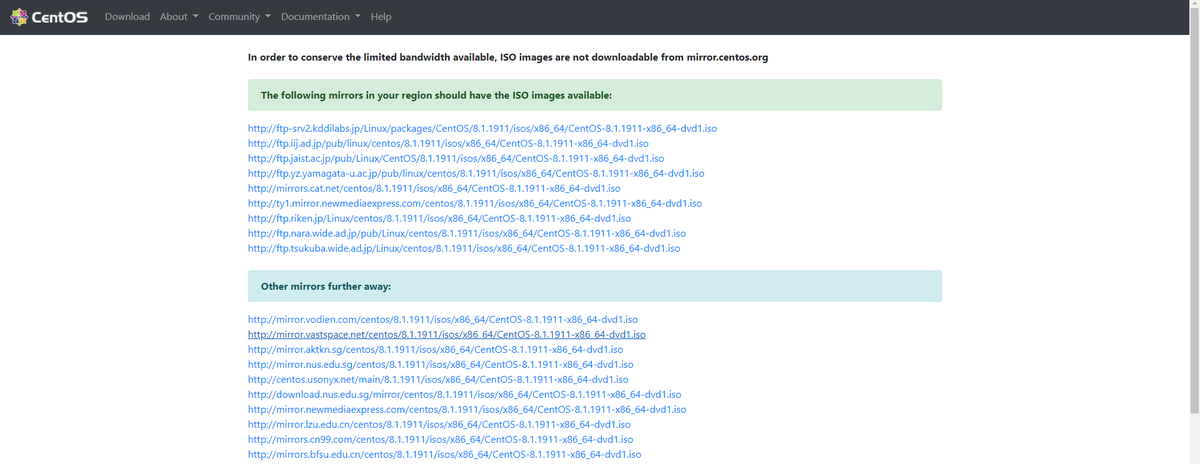Viewport: 1200px width, 464px height.
Task: Open the download.nus.edu.sg ISO link
Action: (x=464, y=395)
